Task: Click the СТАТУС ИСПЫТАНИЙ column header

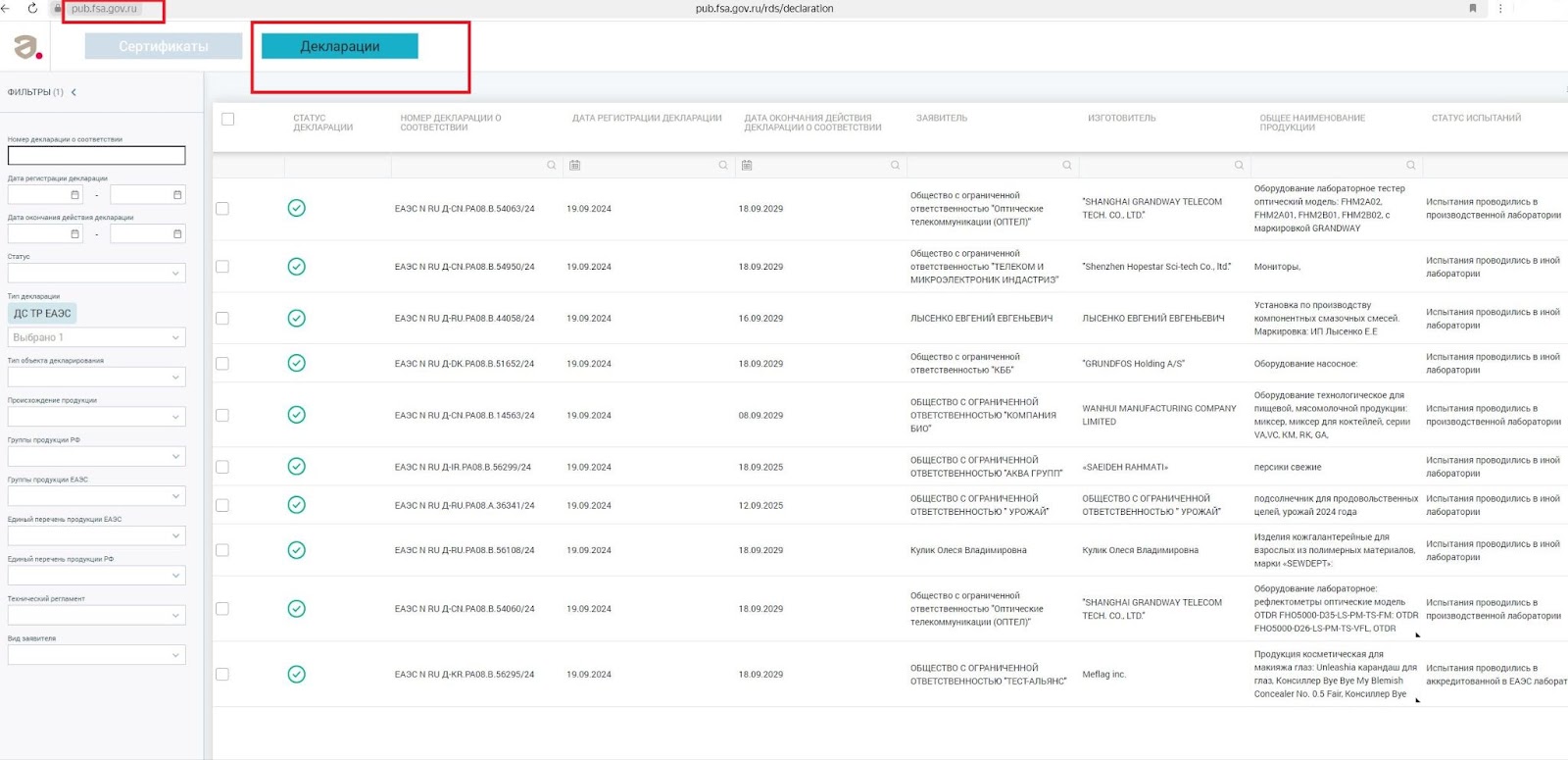Action: (1476, 118)
